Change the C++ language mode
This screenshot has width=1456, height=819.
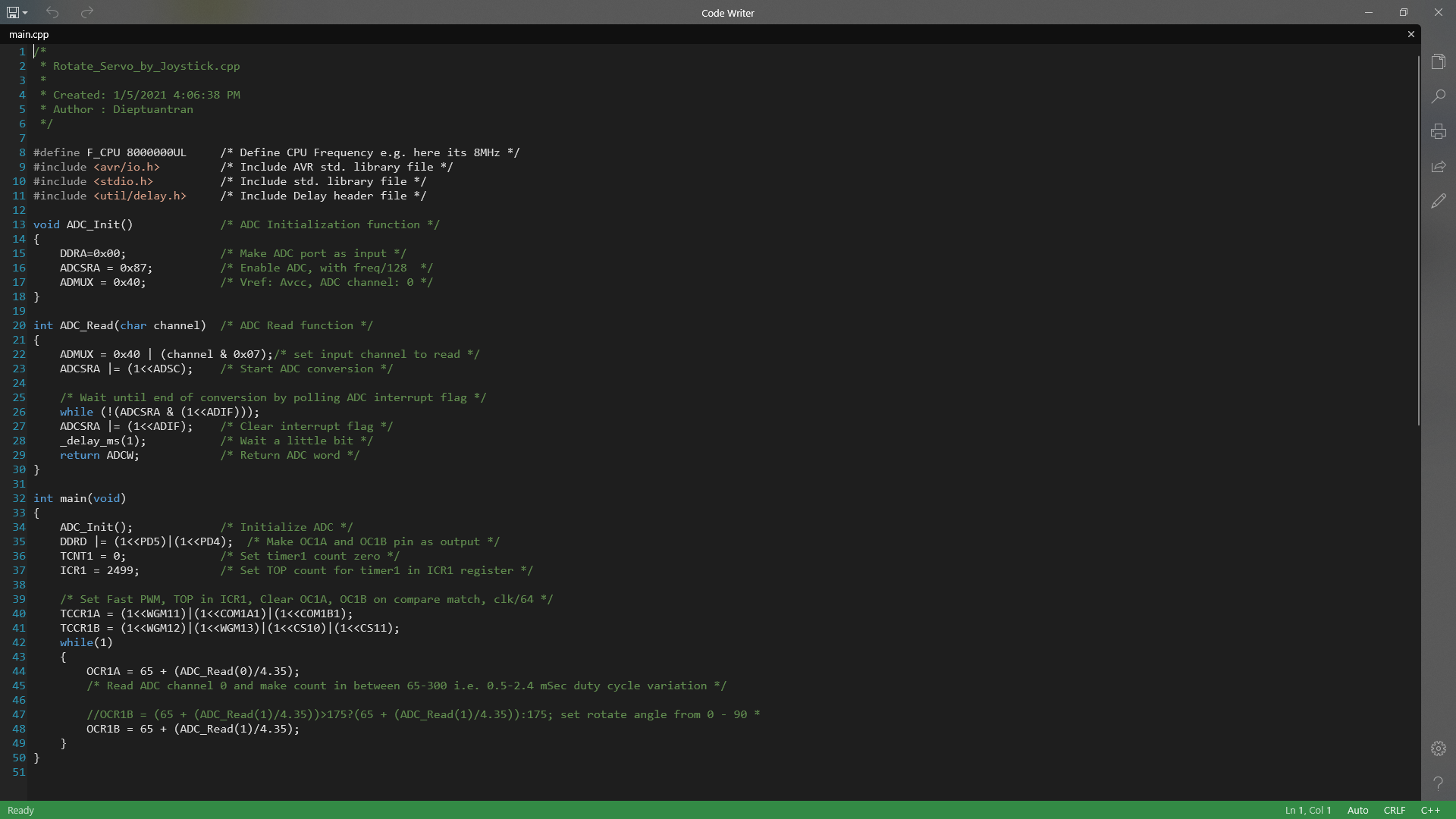tap(1430, 810)
